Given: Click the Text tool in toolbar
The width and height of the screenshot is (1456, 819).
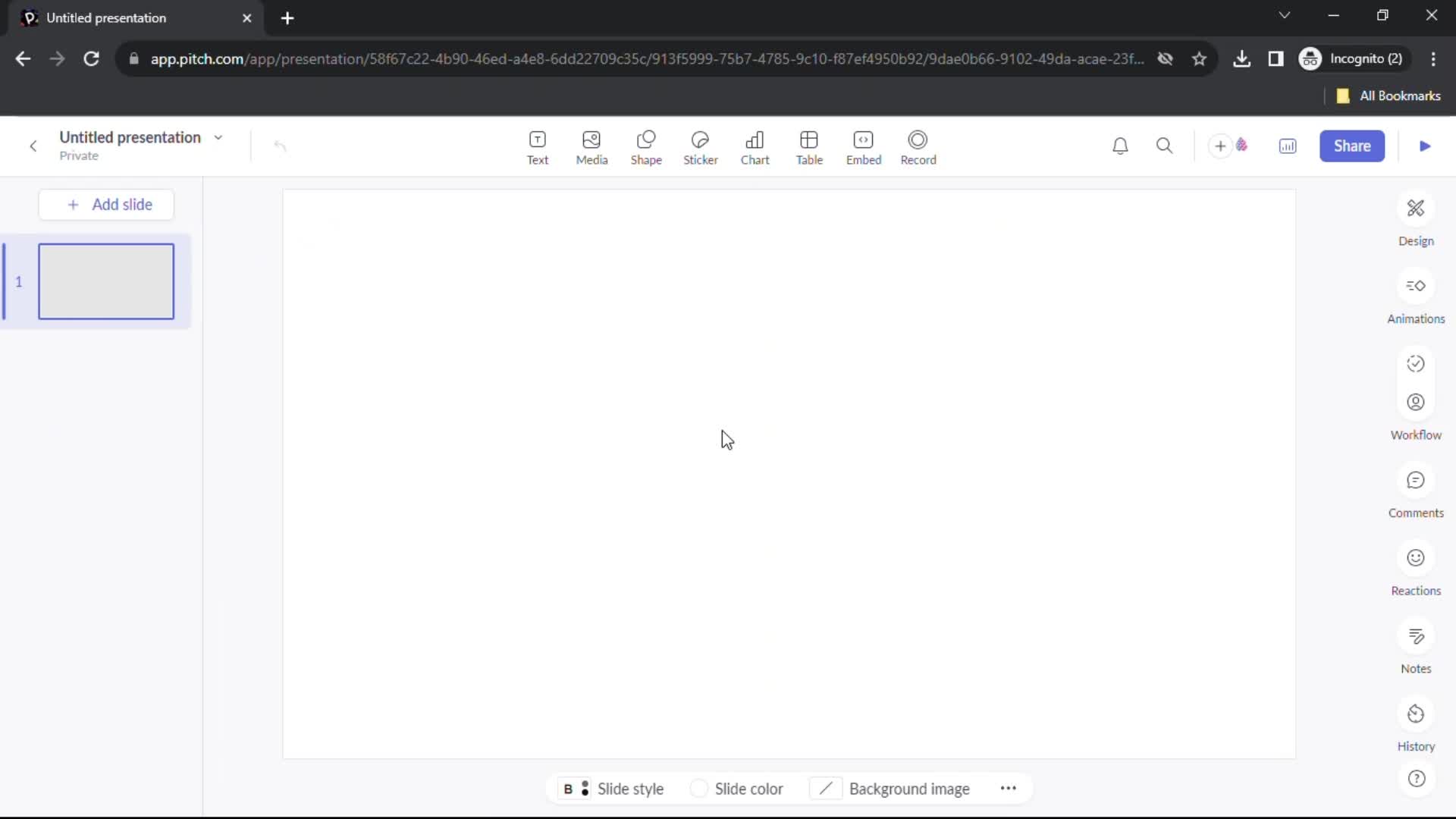Looking at the screenshot, I should [x=537, y=146].
